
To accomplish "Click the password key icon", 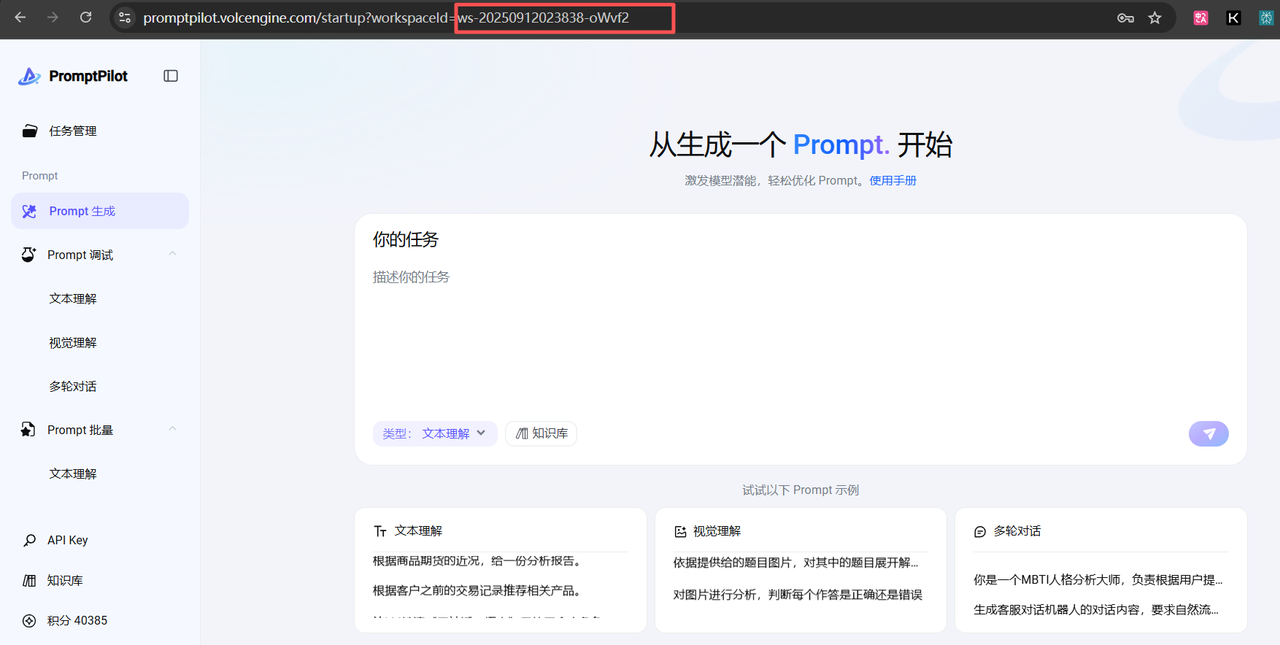I will pos(1125,17).
